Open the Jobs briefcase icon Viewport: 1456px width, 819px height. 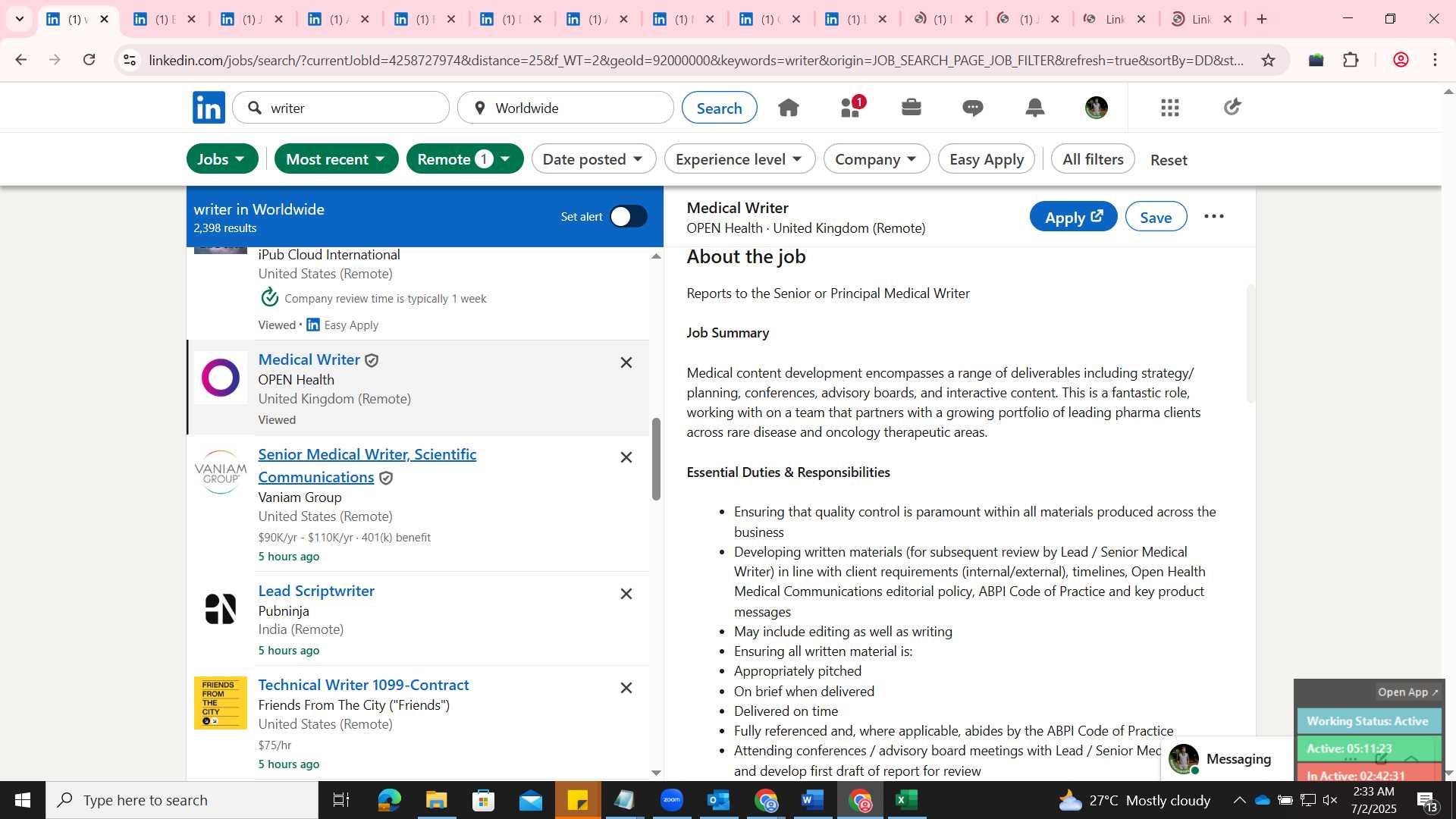pos(912,108)
